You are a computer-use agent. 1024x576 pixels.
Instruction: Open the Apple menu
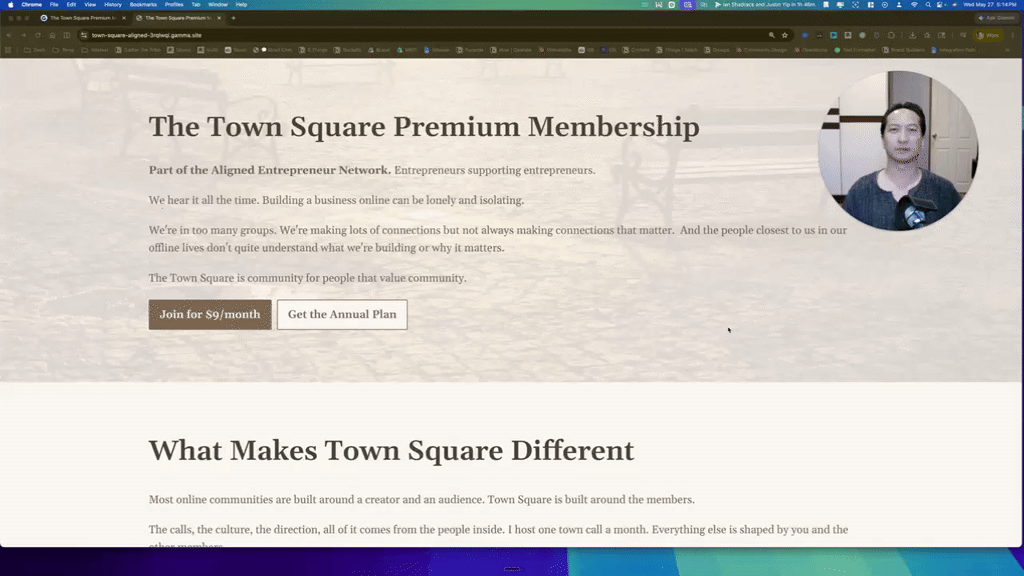pos(10,5)
